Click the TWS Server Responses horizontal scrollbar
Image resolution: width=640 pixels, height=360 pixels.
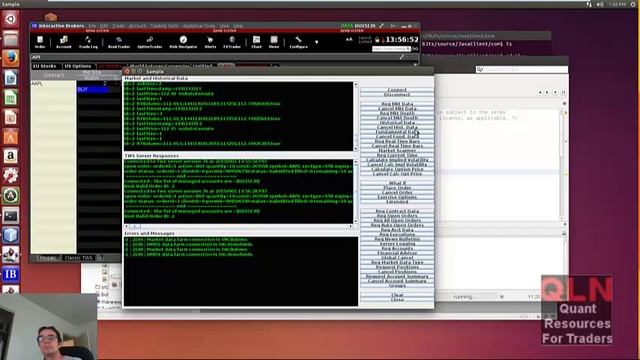click(x=238, y=226)
